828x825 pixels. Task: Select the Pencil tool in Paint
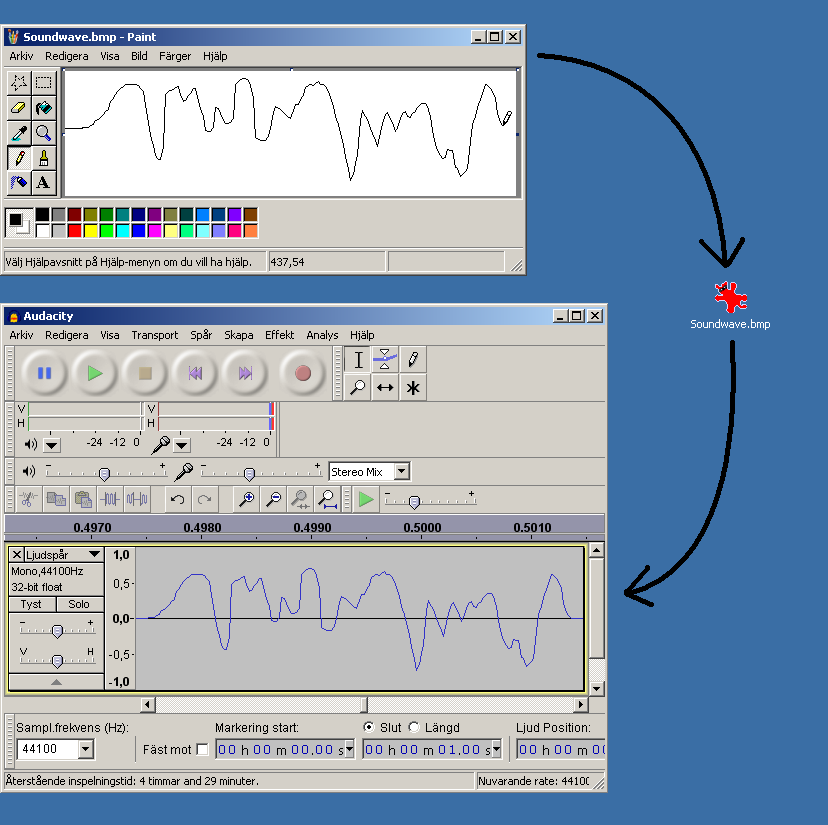coord(19,158)
